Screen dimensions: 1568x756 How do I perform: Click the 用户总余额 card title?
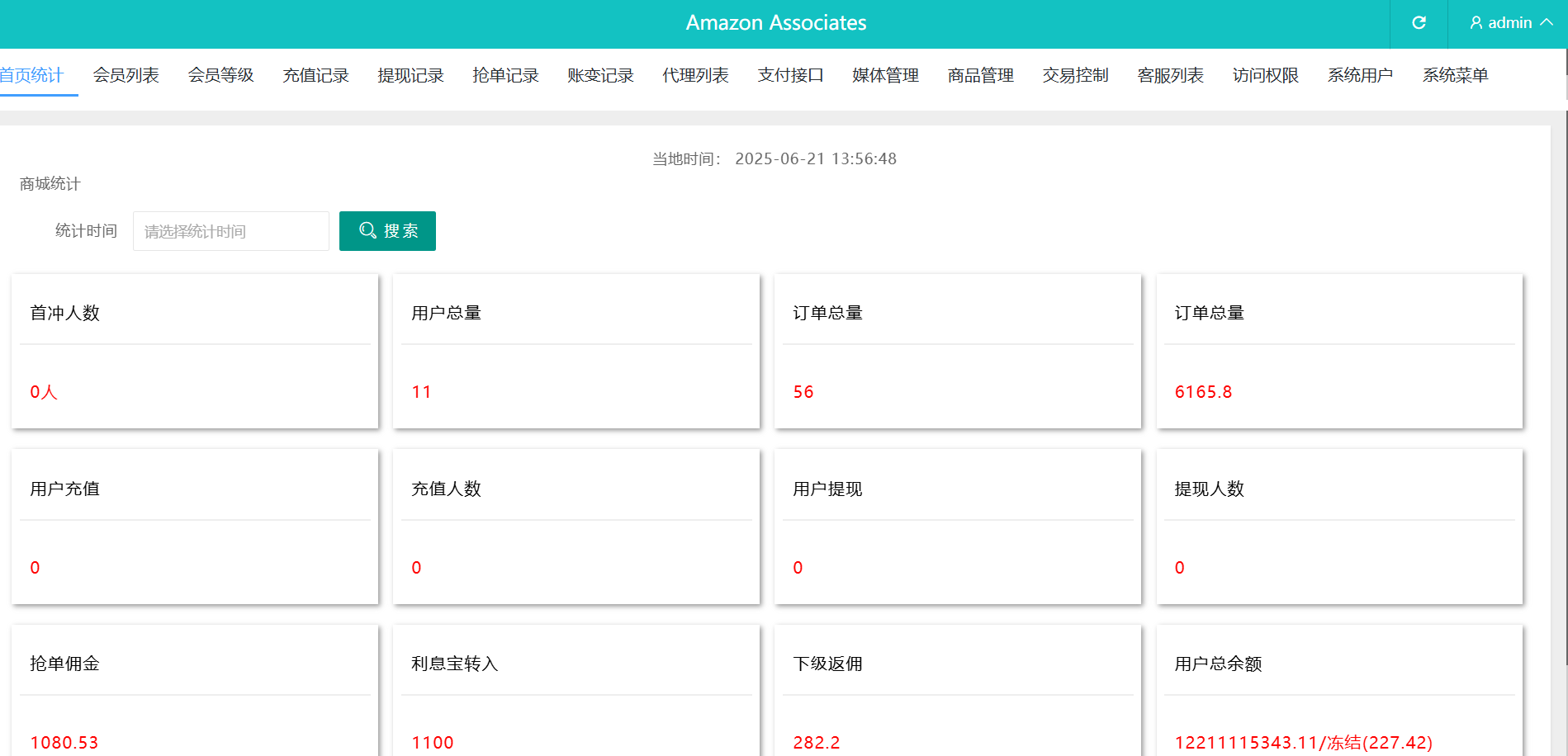coord(1218,664)
